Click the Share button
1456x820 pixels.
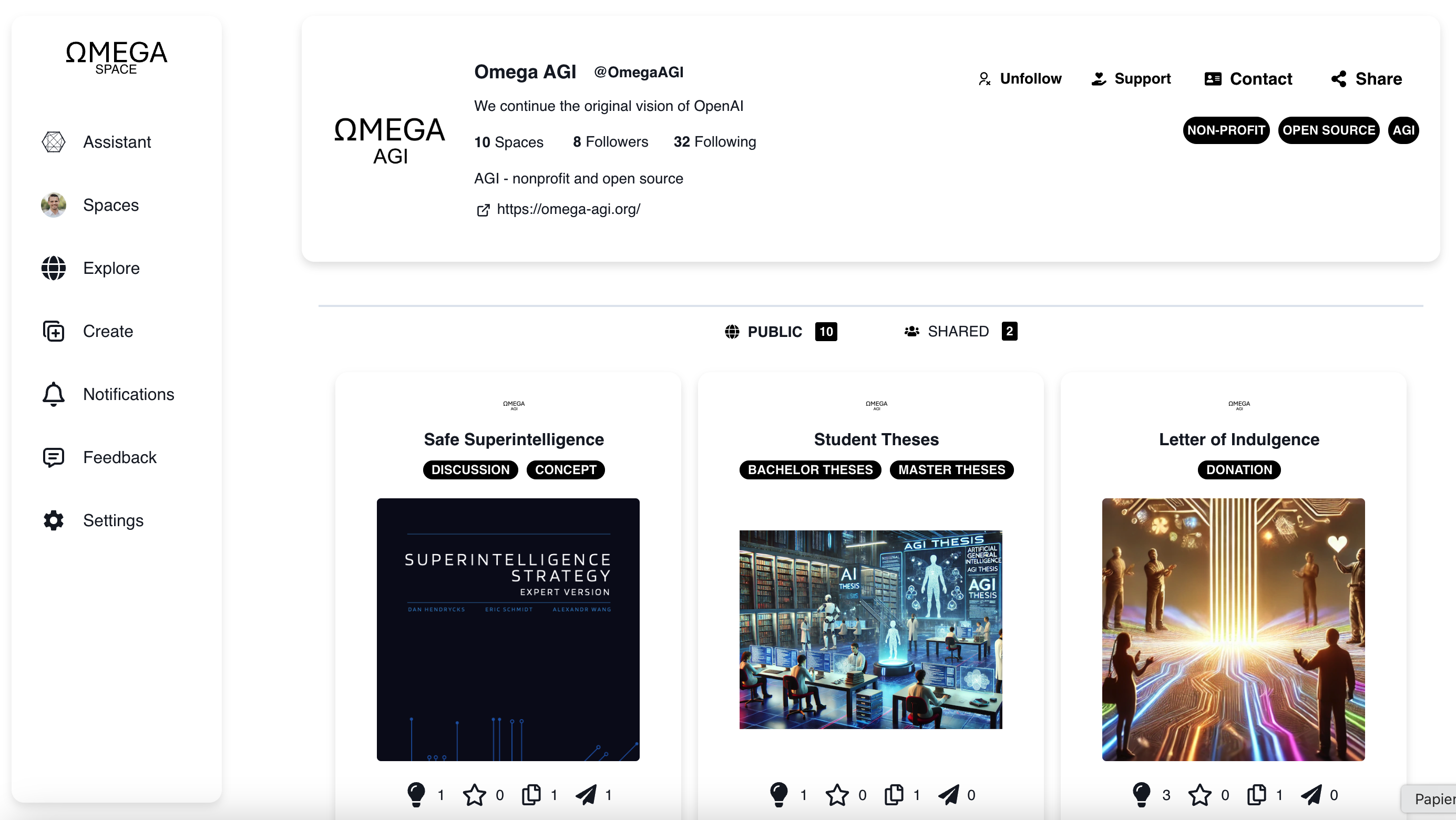1367,78
